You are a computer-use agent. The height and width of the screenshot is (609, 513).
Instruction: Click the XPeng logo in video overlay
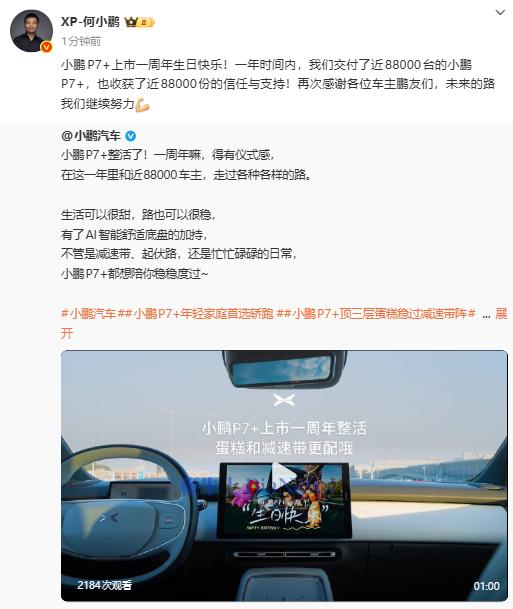[284, 400]
